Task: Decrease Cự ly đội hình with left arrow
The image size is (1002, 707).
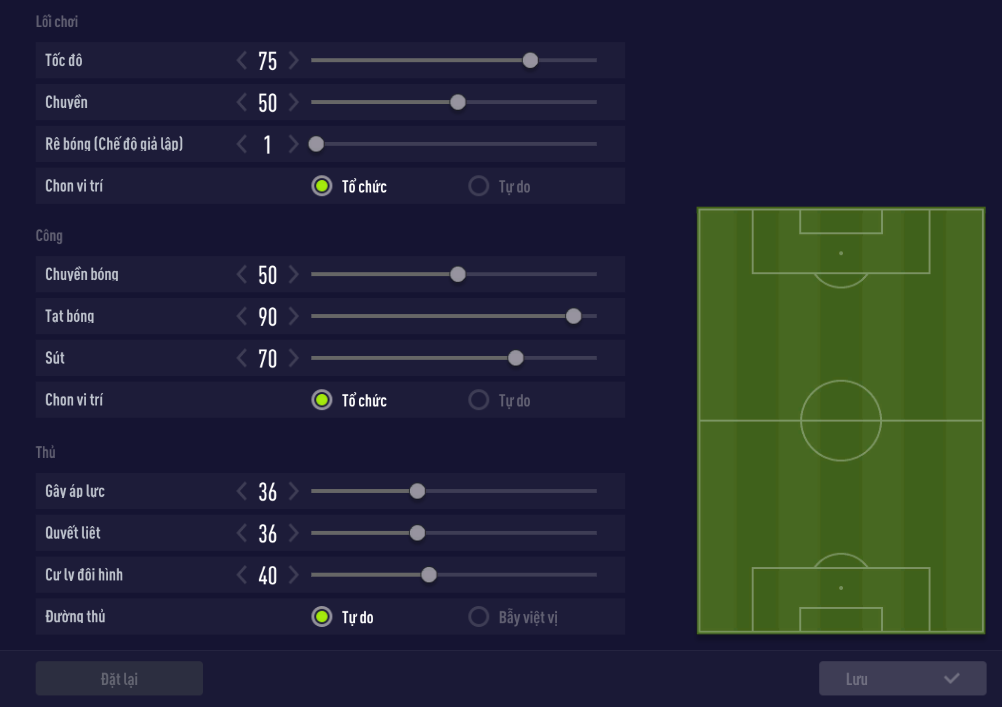Action: pyautogui.click(x=241, y=575)
